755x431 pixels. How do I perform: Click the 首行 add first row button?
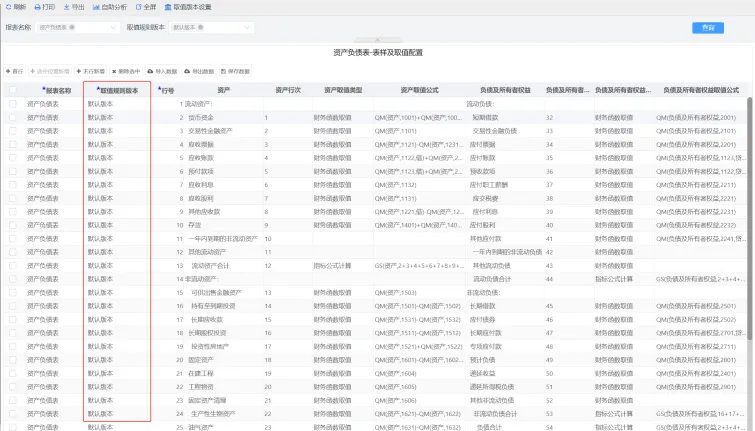[14, 71]
